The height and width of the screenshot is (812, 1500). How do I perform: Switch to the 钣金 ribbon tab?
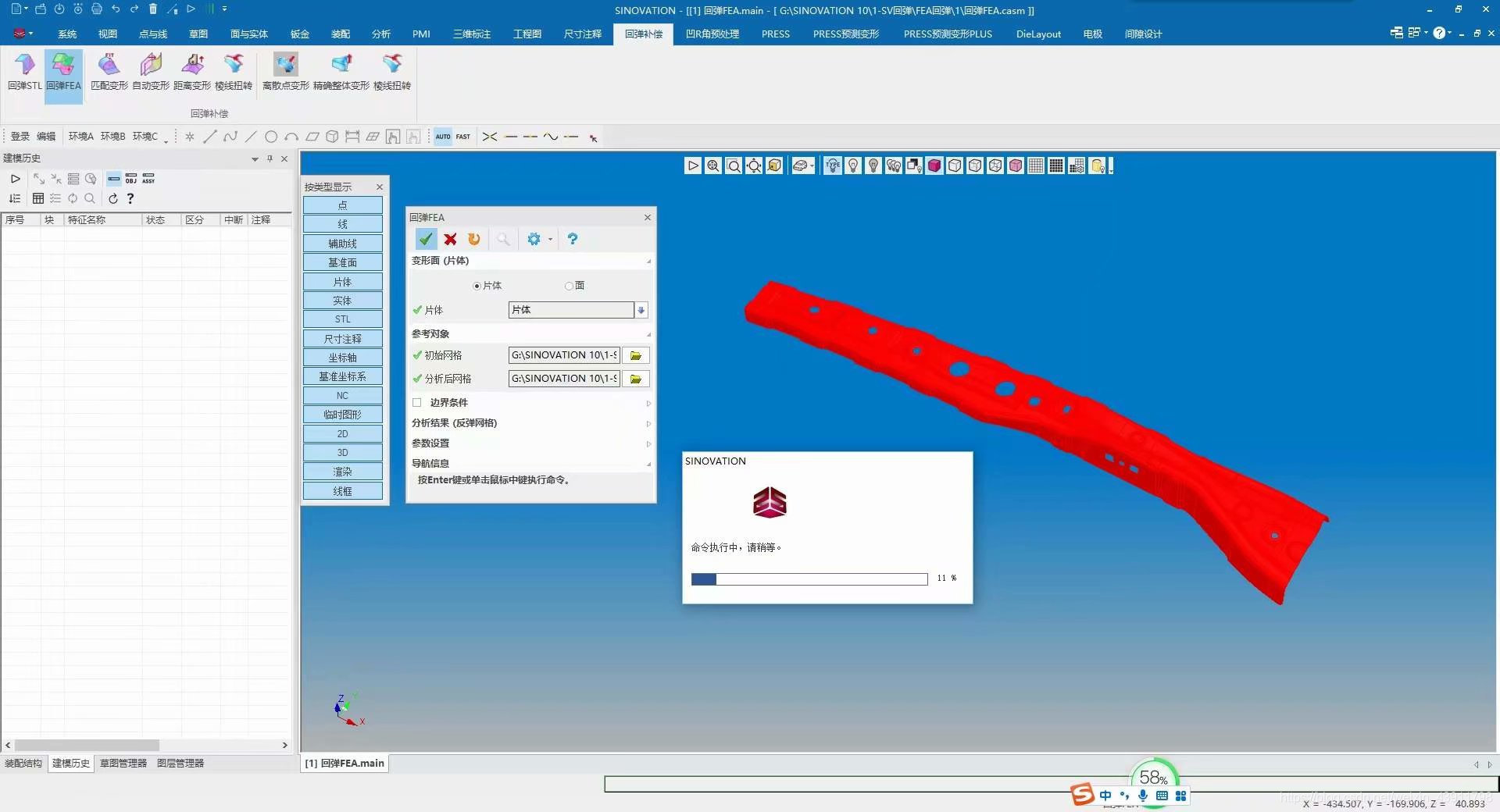[x=300, y=34]
